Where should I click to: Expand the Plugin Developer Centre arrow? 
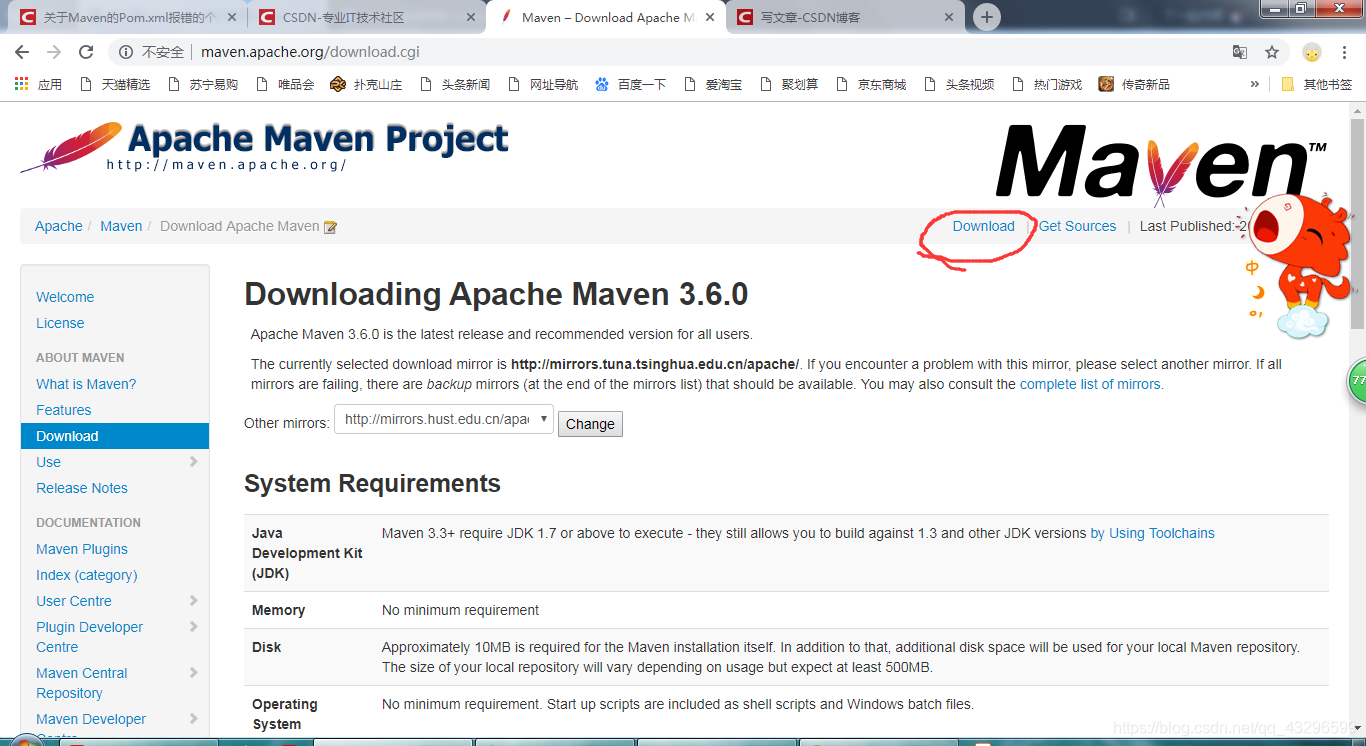[193, 627]
